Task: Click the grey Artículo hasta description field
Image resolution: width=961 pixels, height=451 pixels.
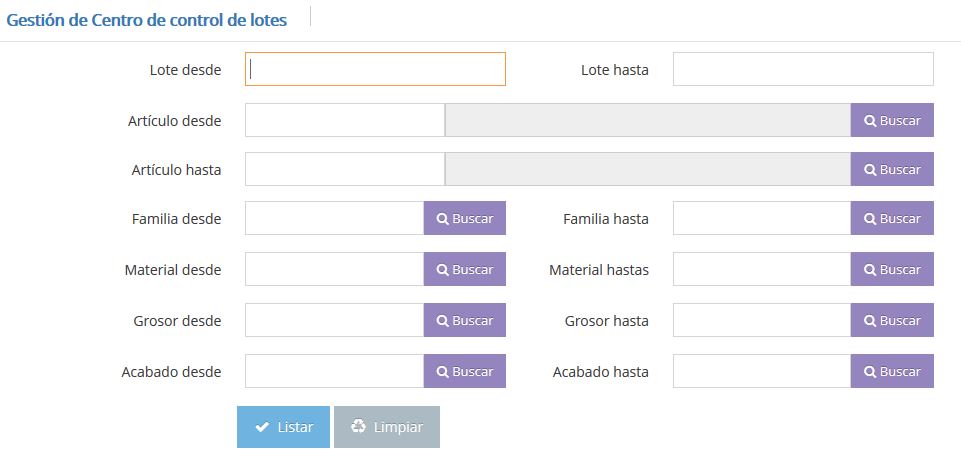Action: (648, 169)
